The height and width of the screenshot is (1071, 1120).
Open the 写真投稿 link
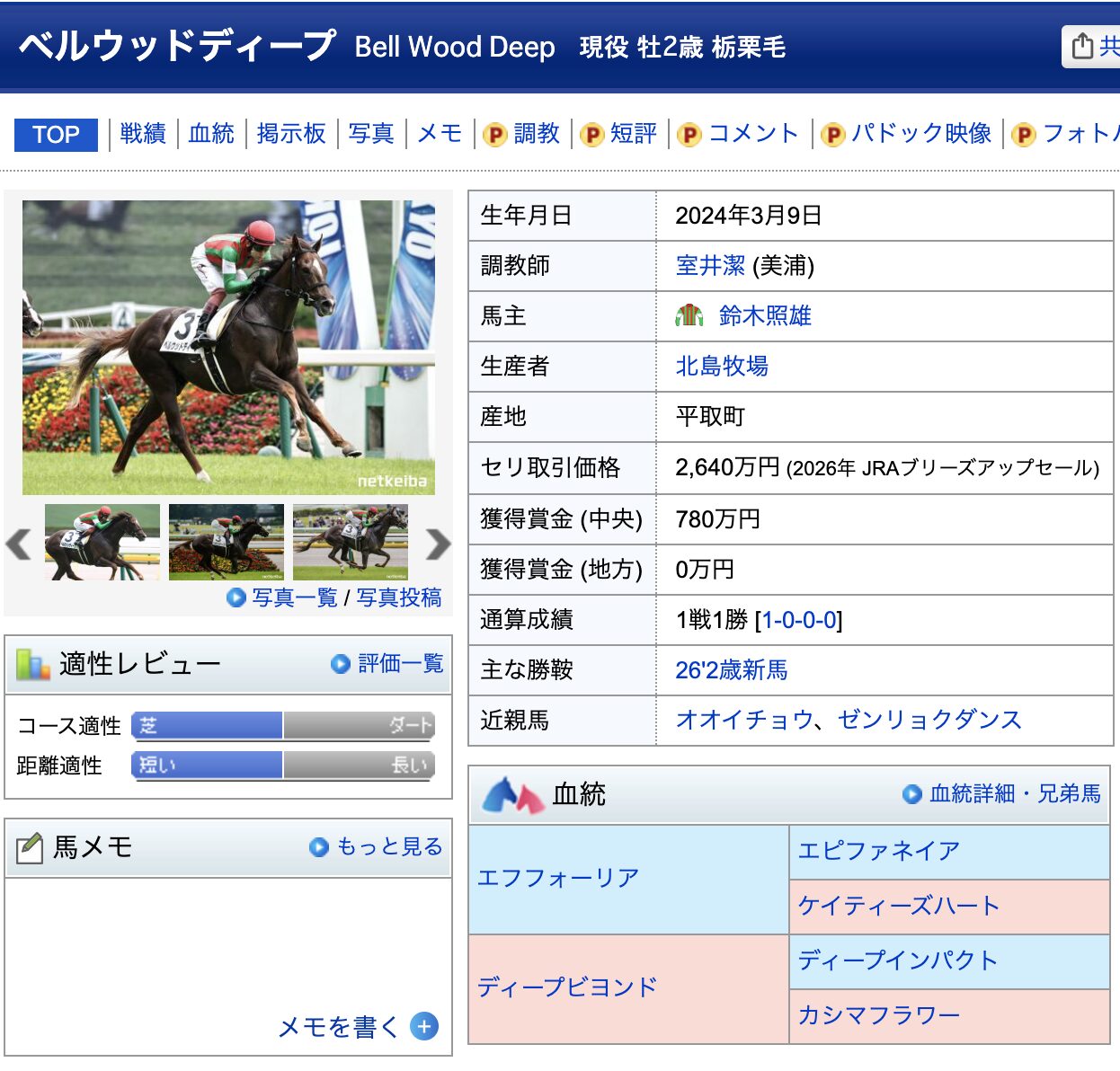click(x=399, y=597)
